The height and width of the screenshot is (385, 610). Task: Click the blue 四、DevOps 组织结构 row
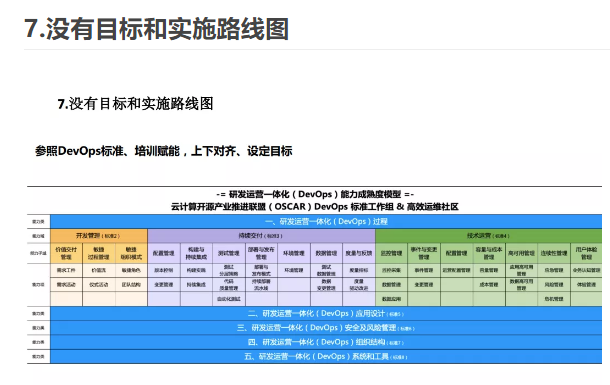(x=326, y=342)
